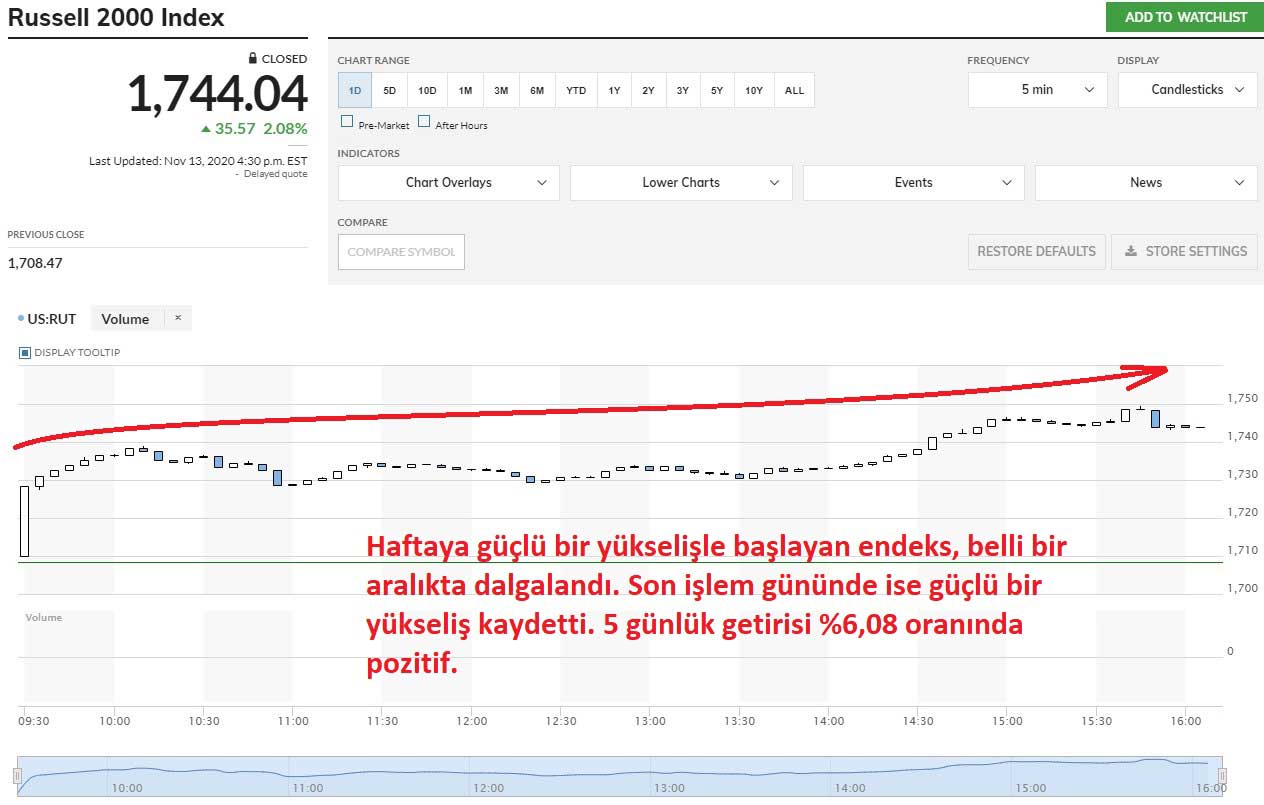Select the 1M chart range
Image resolution: width=1264 pixels, height=805 pixels.
pyautogui.click(x=465, y=90)
